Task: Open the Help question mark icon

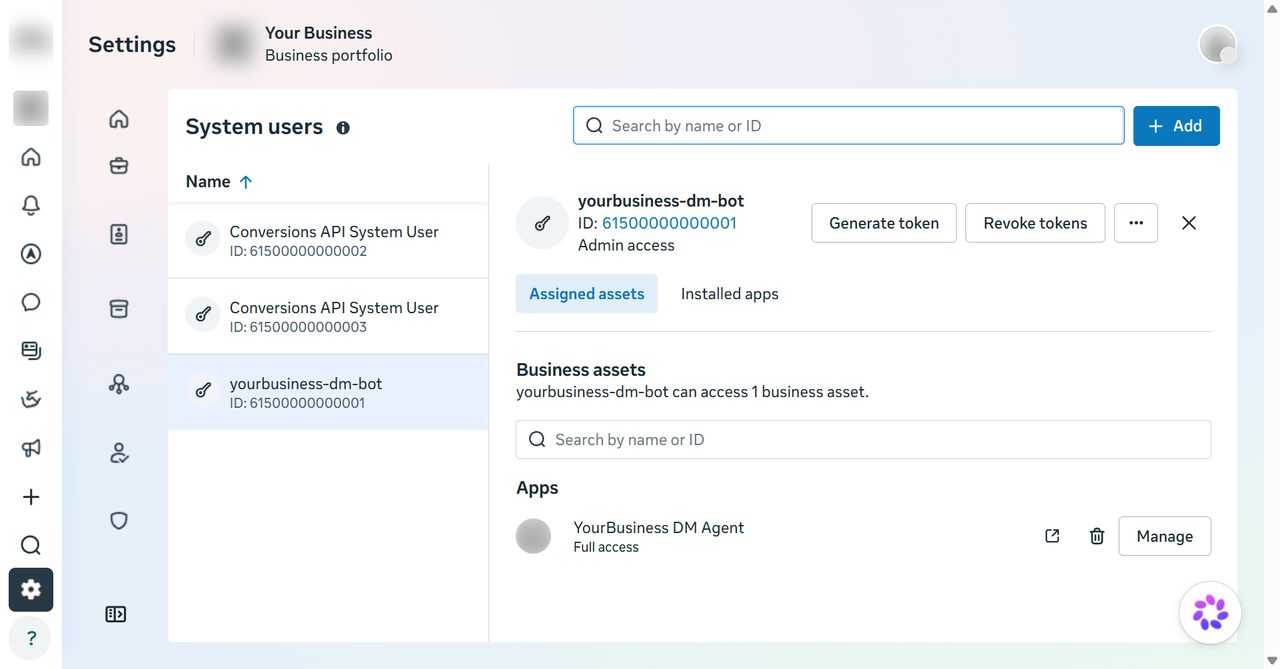Action: [31, 638]
